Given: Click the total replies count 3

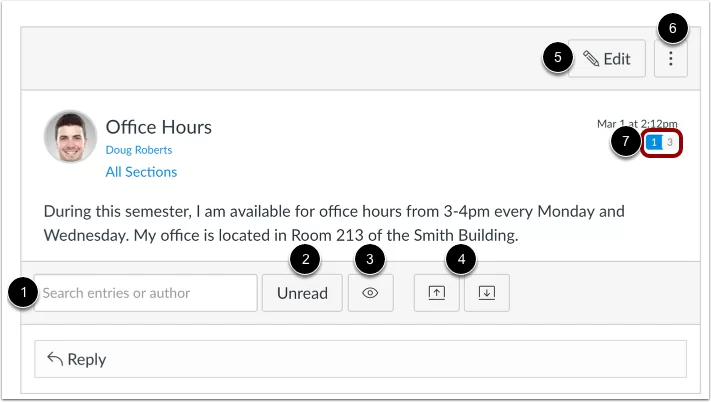Looking at the screenshot, I should pos(670,143).
